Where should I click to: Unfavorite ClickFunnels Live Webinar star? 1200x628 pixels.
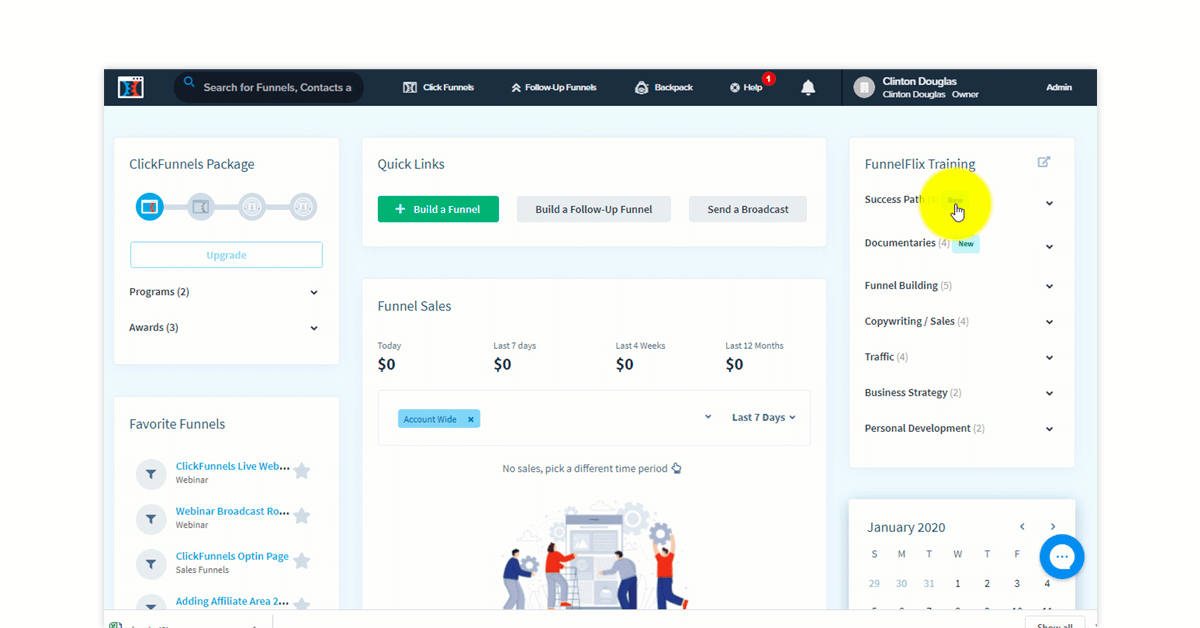[x=302, y=471]
